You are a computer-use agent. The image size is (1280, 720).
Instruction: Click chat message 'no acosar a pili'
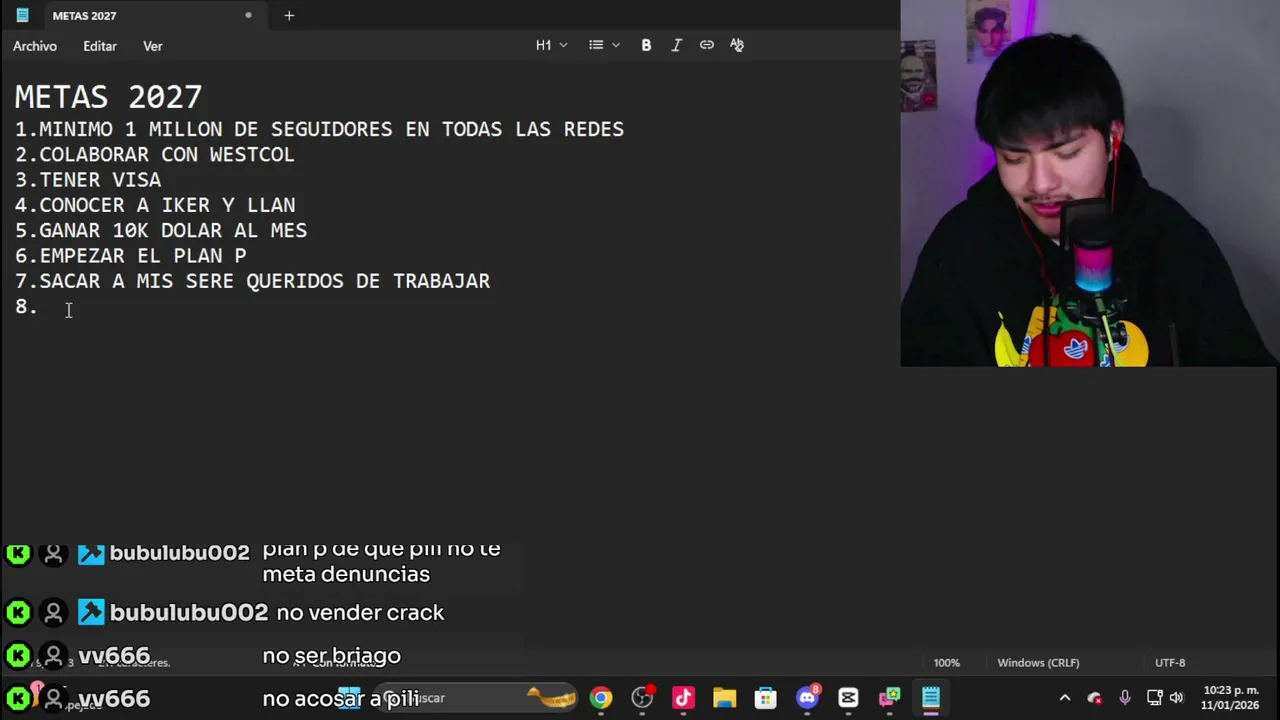(x=341, y=699)
